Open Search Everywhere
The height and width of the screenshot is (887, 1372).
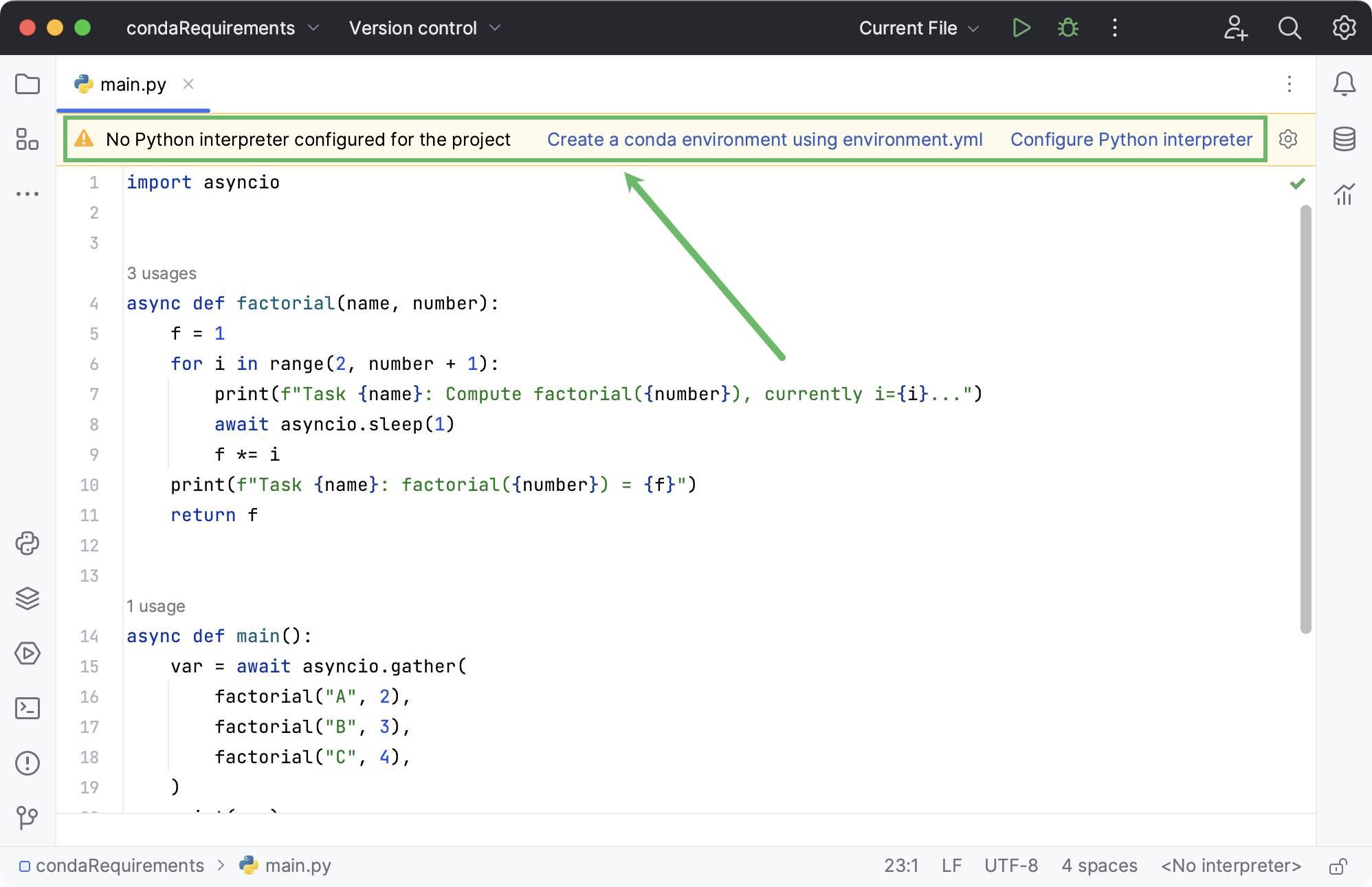(1290, 28)
